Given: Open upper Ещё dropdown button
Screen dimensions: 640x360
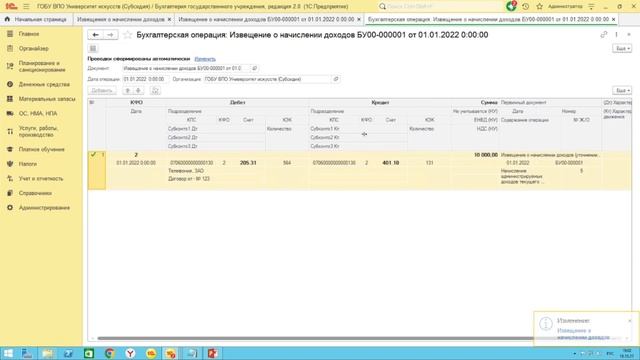Looking at the screenshot, I should tap(622, 49).
